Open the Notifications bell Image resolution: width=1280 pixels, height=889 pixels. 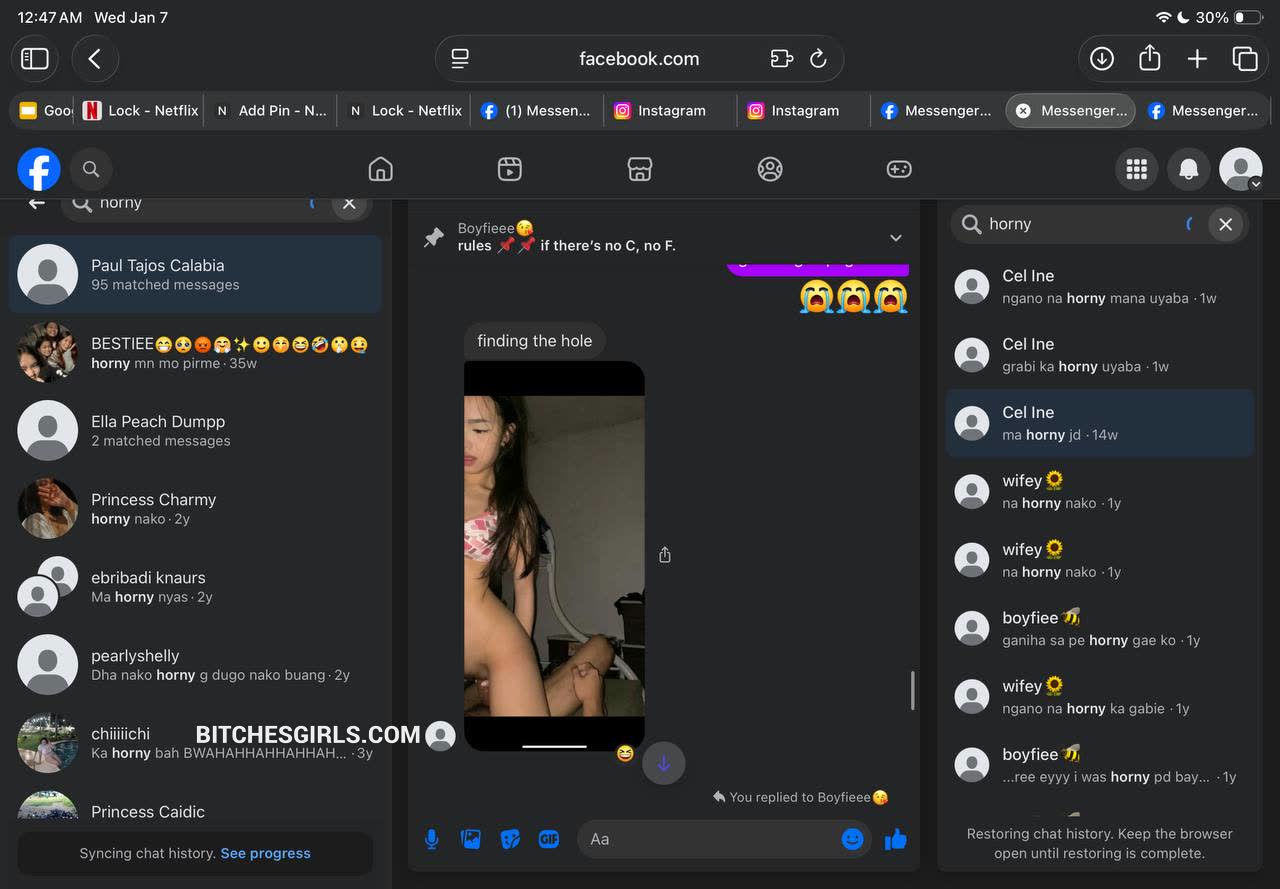pyautogui.click(x=1189, y=170)
